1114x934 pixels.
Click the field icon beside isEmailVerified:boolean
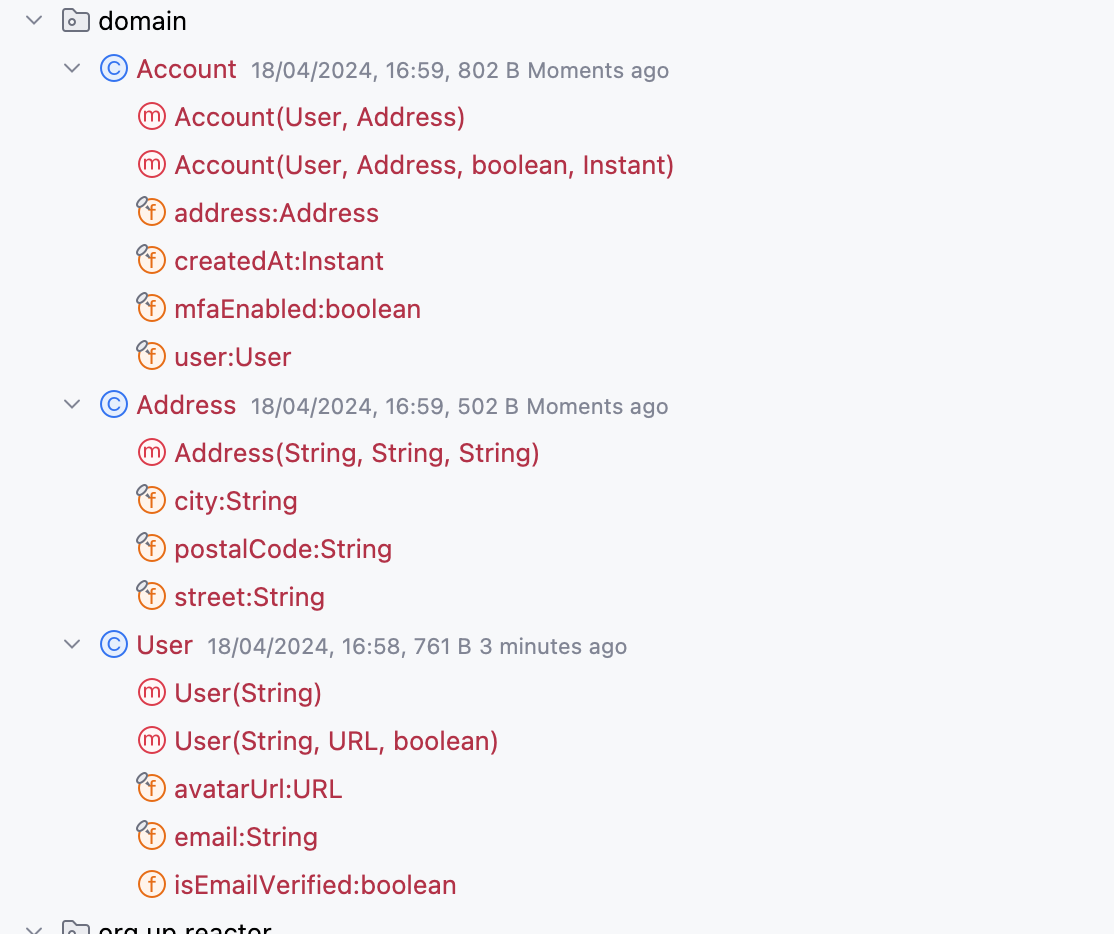click(151, 885)
